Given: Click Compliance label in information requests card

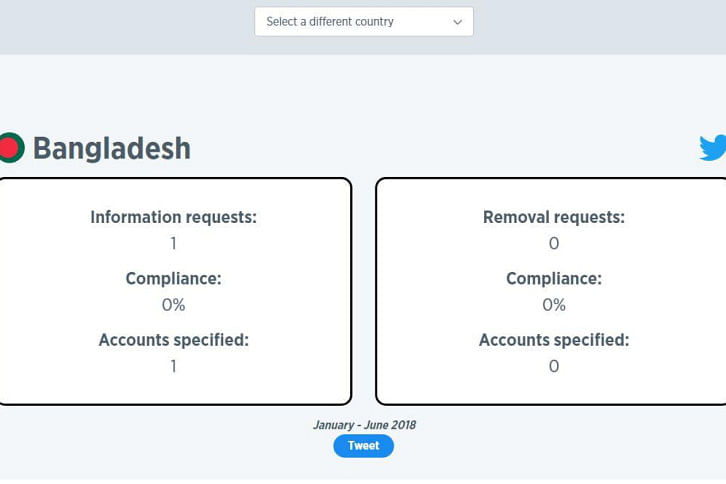Looking at the screenshot, I should click(174, 278).
